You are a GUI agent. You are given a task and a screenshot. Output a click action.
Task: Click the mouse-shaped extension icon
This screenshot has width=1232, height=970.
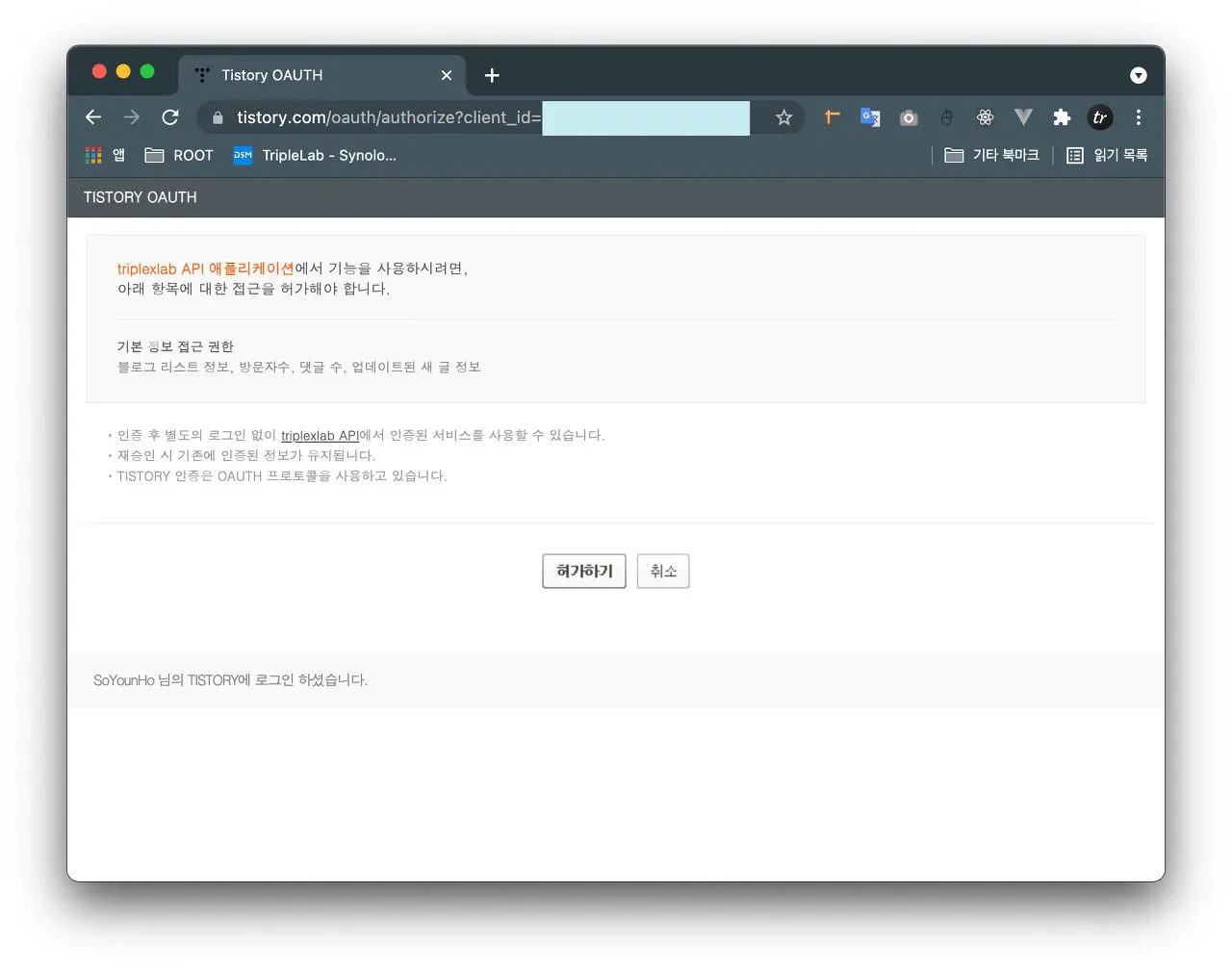(x=947, y=117)
